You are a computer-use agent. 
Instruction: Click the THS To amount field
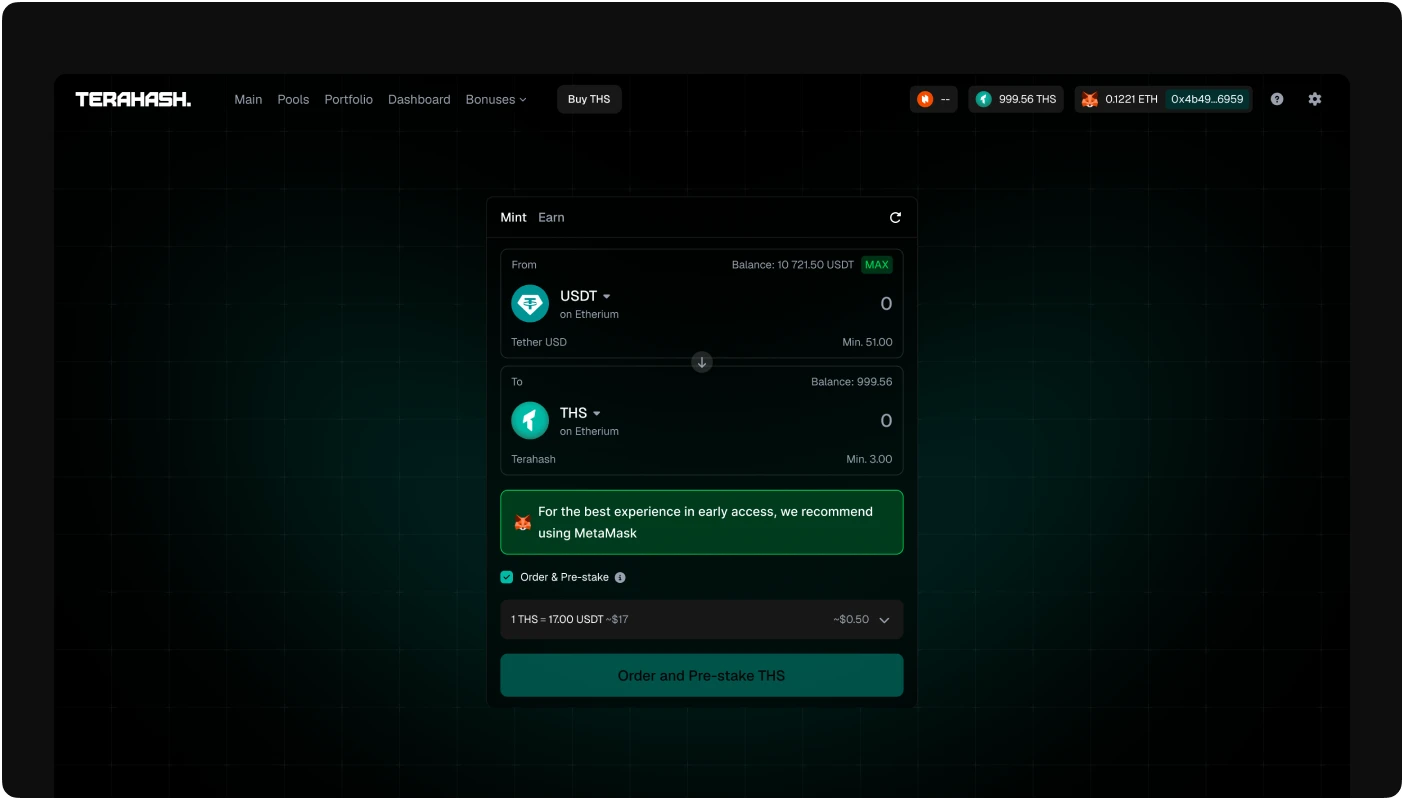[886, 421]
